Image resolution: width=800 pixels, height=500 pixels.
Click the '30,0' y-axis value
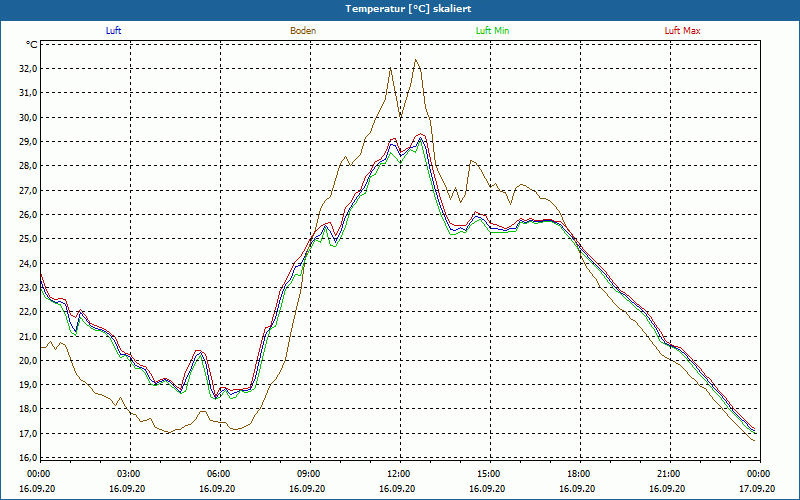coord(29,117)
